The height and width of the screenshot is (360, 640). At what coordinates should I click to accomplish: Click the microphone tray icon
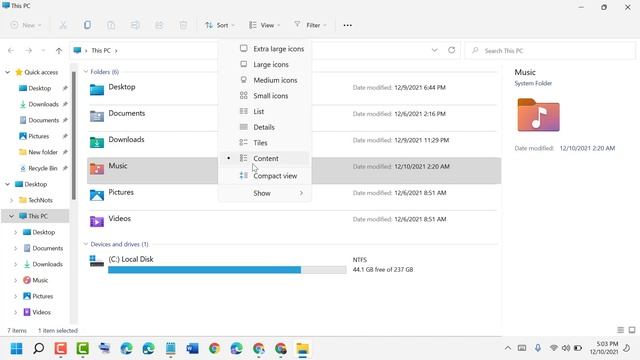538,348
